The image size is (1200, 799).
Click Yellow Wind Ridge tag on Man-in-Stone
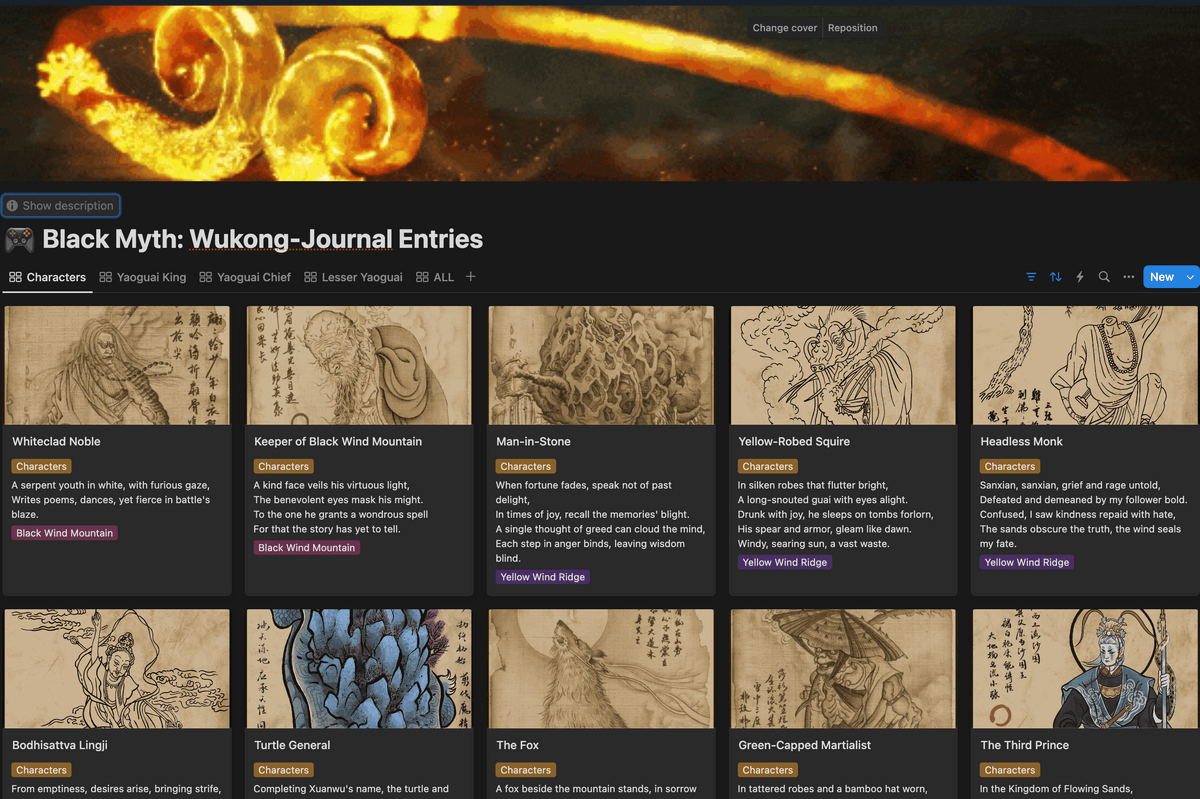[x=543, y=577]
